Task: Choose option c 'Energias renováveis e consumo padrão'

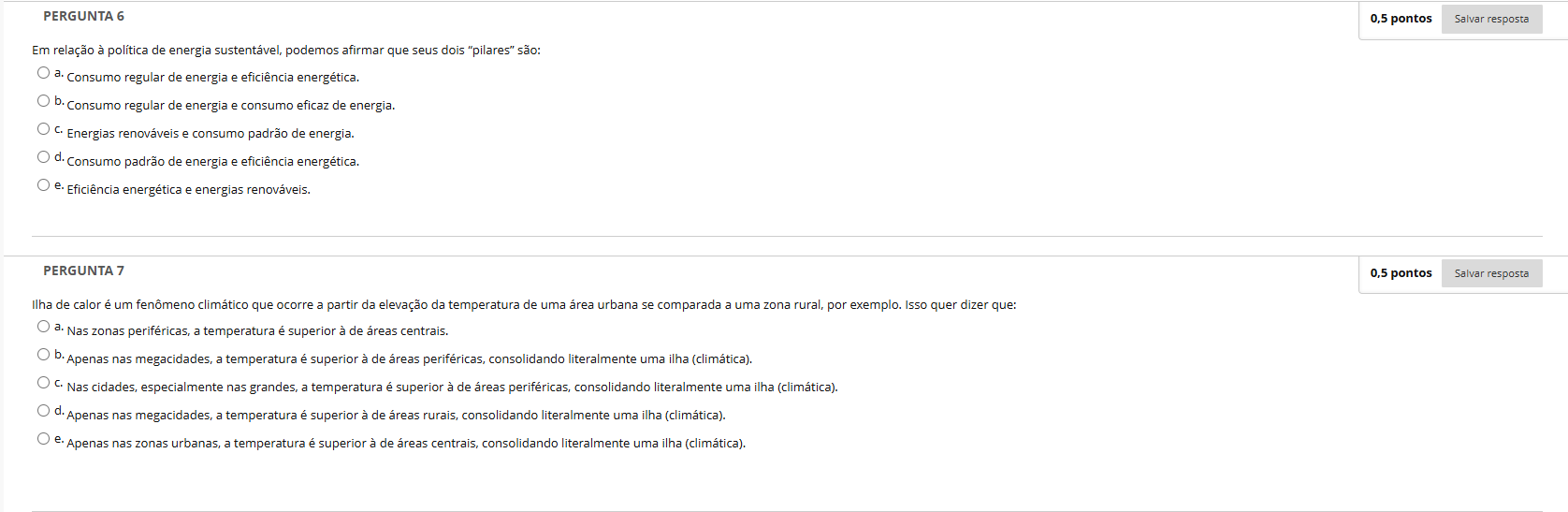Action: (44, 129)
